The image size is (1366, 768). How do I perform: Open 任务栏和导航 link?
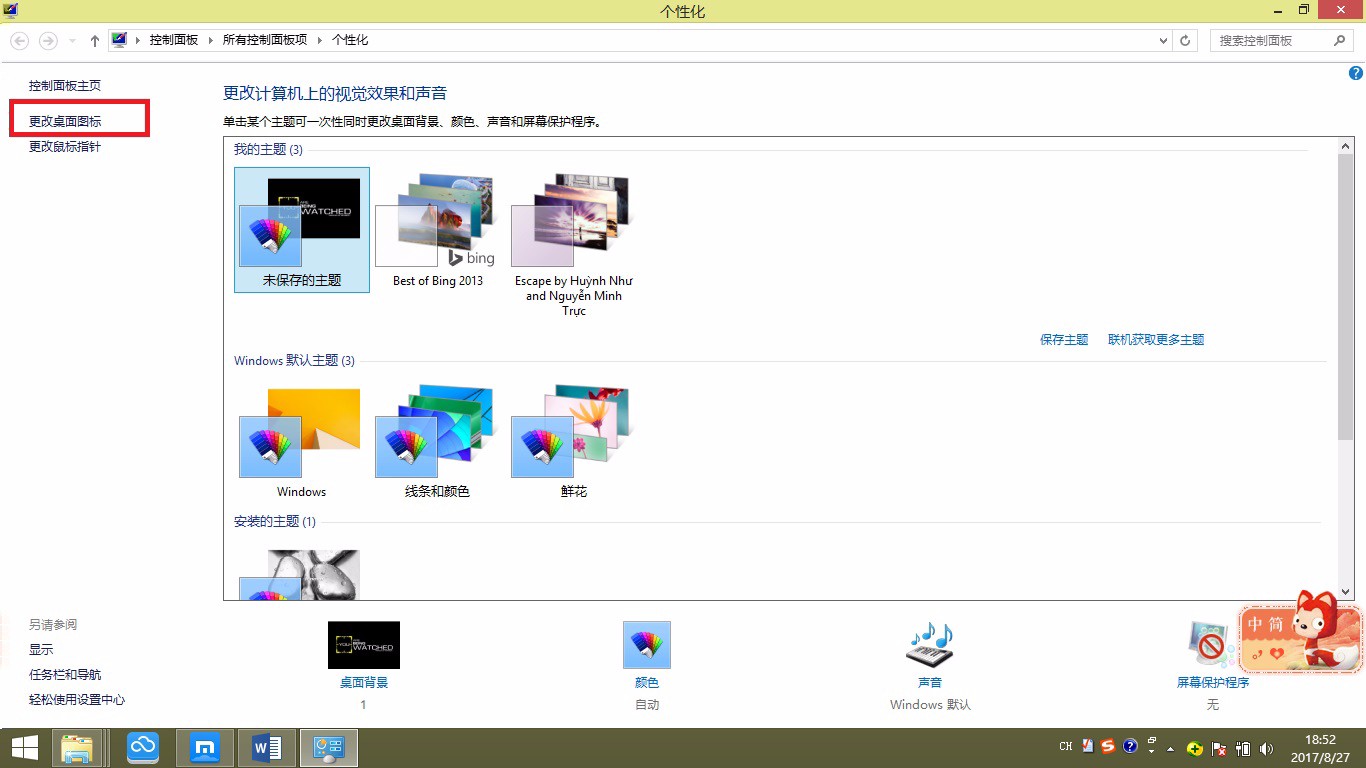point(65,675)
